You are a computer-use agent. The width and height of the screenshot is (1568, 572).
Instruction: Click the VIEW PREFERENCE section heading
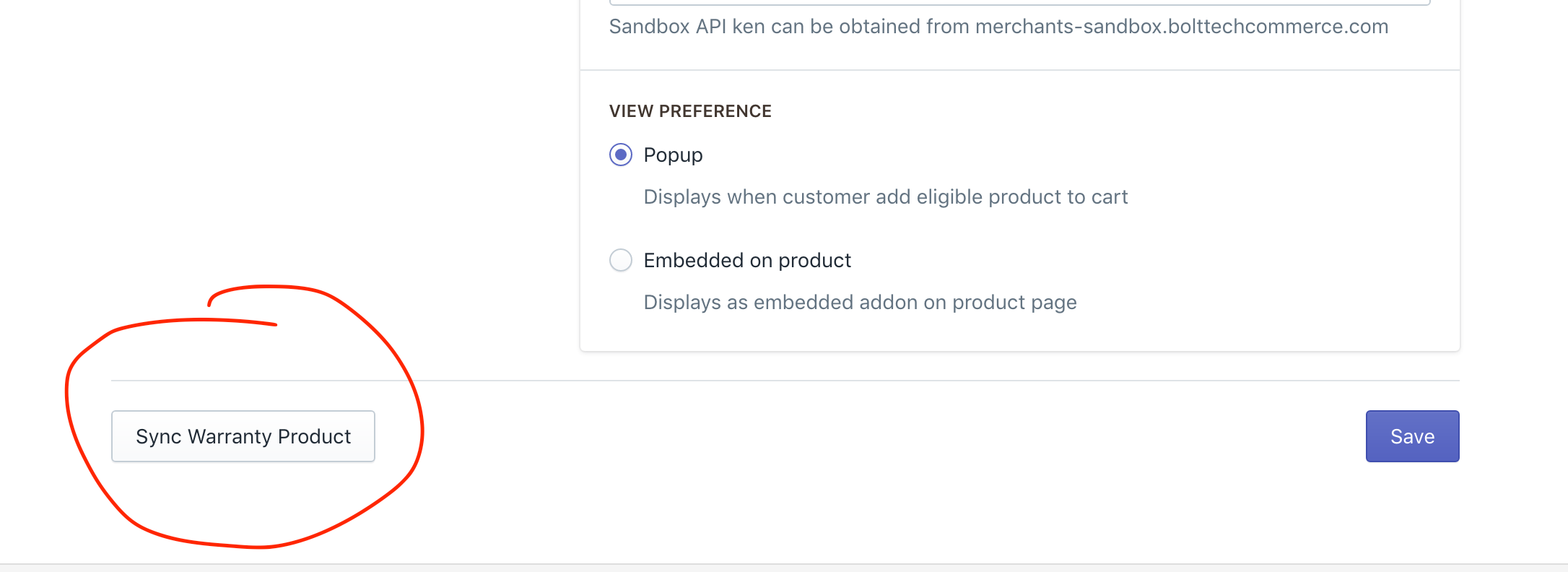(x=690, y=111)
